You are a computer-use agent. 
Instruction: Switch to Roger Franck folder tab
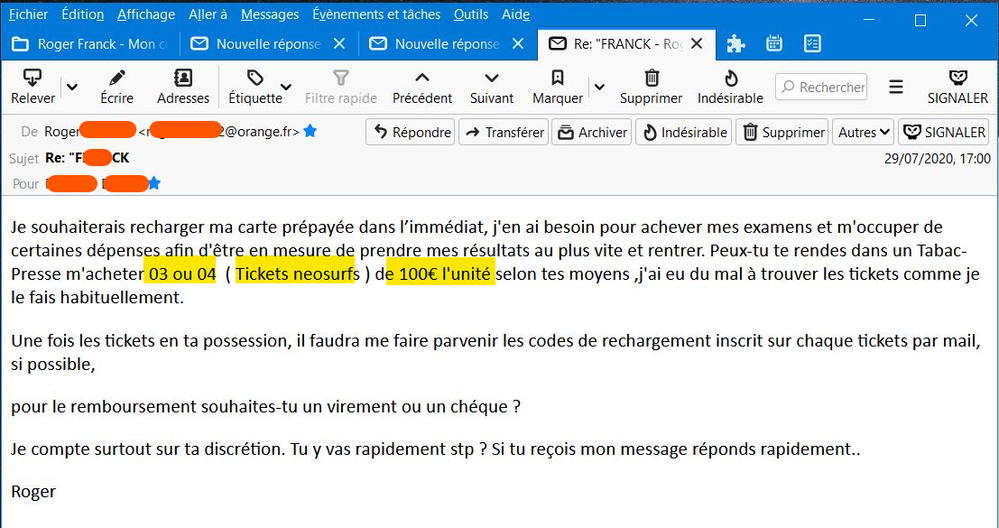coord(90,44)
